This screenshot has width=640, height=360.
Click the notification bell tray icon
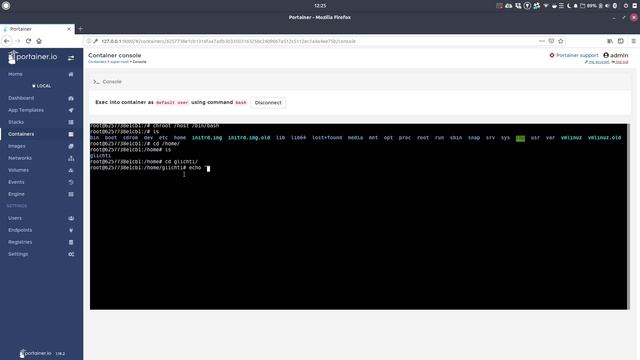tap(576, 6)
